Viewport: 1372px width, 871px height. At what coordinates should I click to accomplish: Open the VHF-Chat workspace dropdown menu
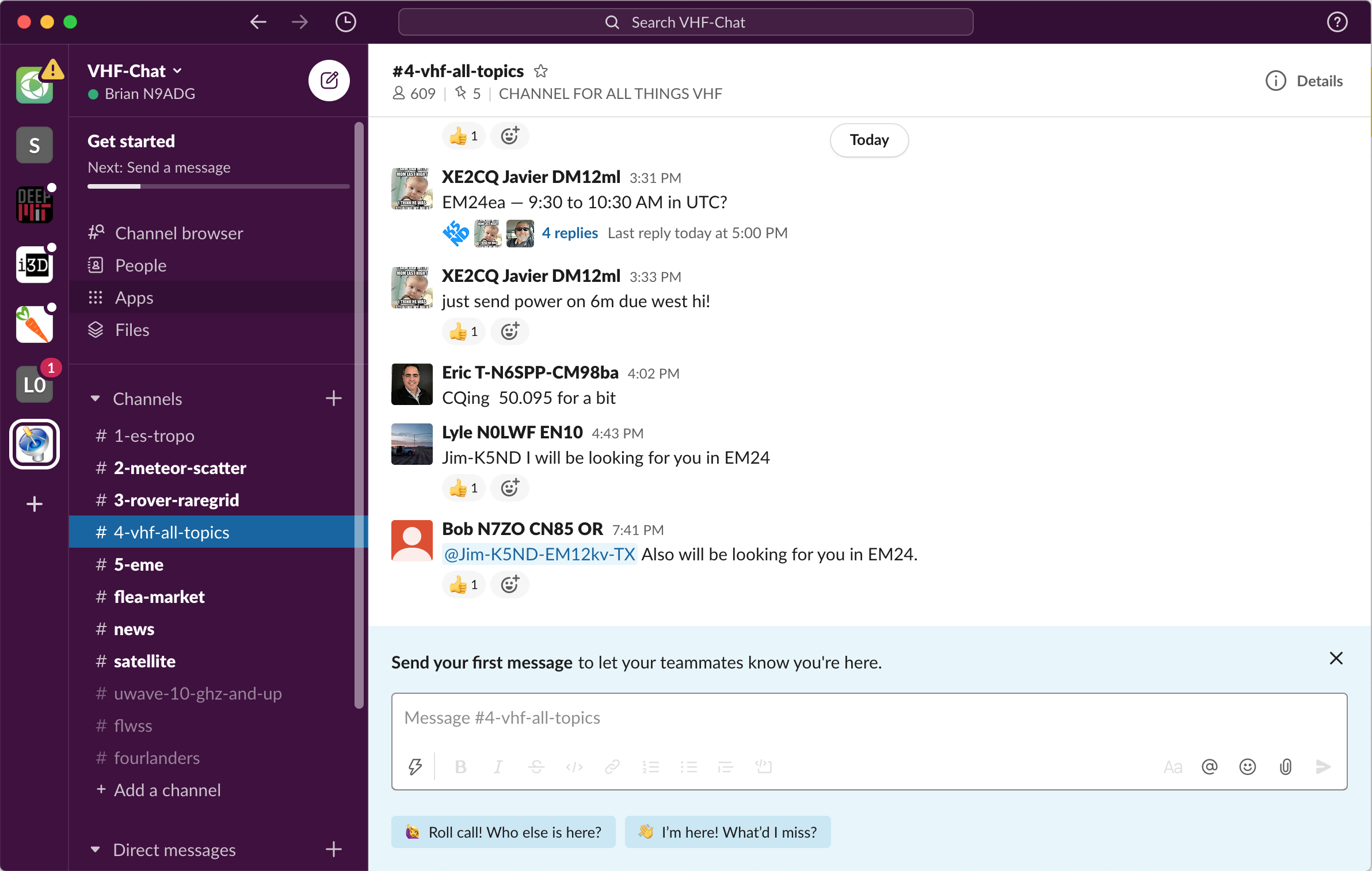coord(135,71)
